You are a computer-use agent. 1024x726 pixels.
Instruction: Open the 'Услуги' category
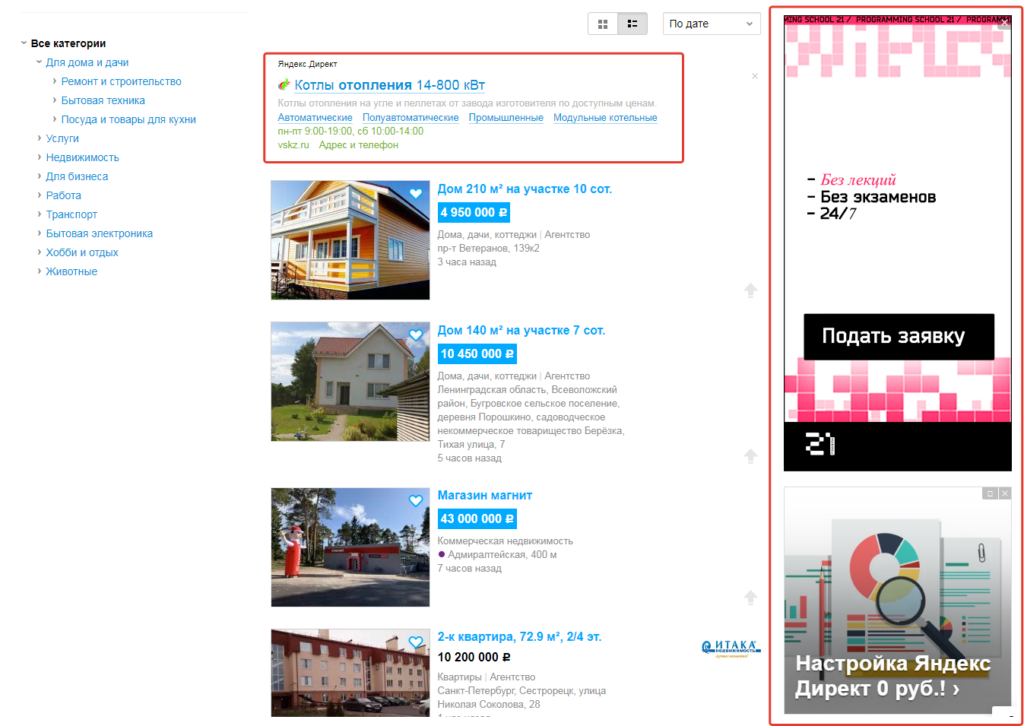pos(62,138)
